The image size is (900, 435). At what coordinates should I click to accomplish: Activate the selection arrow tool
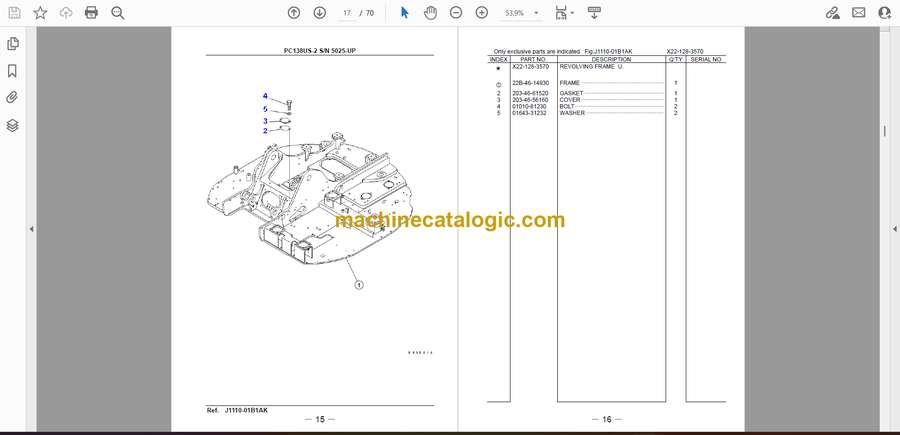pyautogui.click(x=405, y=13)
